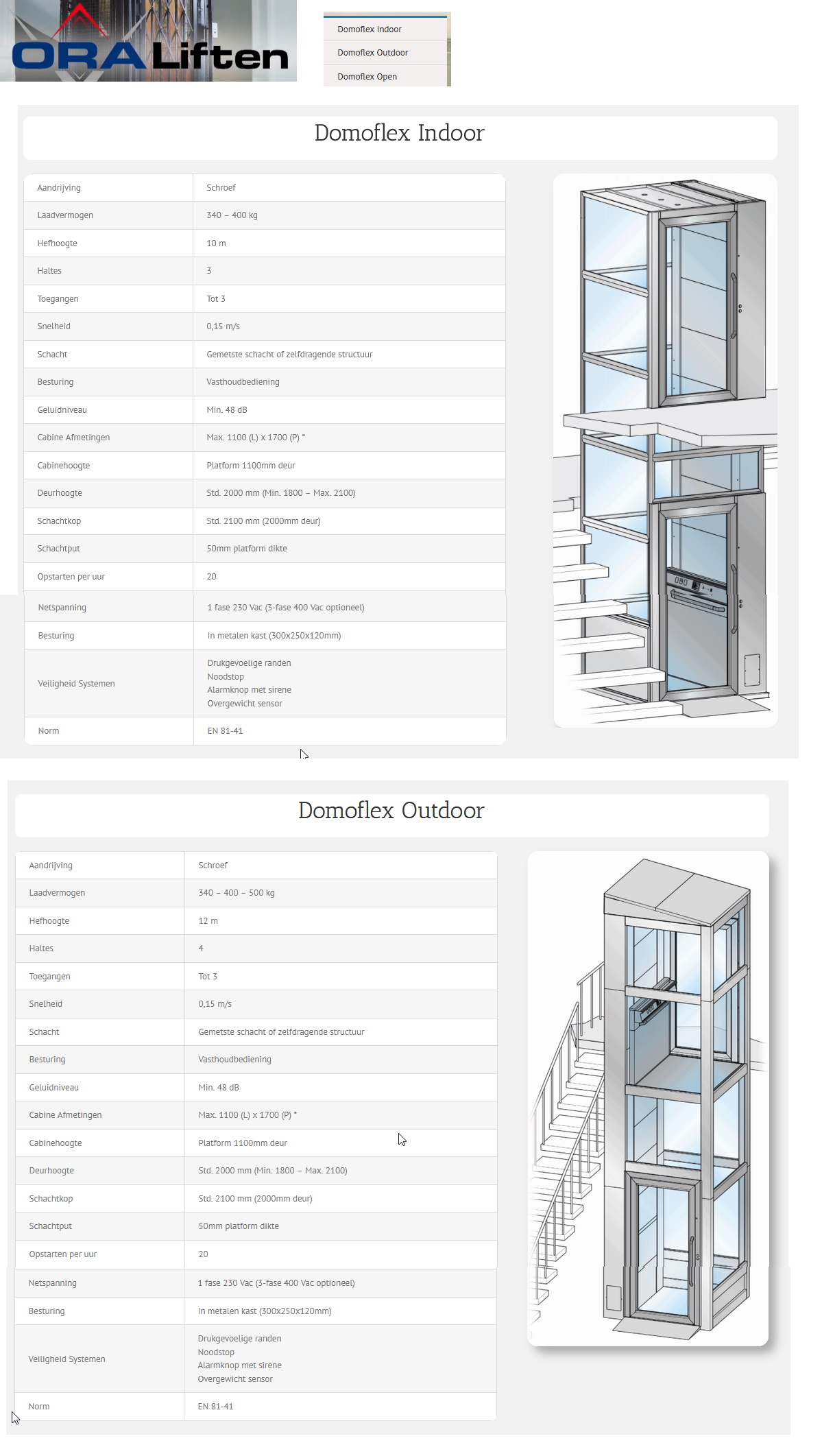Open the ORA Liften logo
Screen dimensions: 822x1456
[148, 41]
